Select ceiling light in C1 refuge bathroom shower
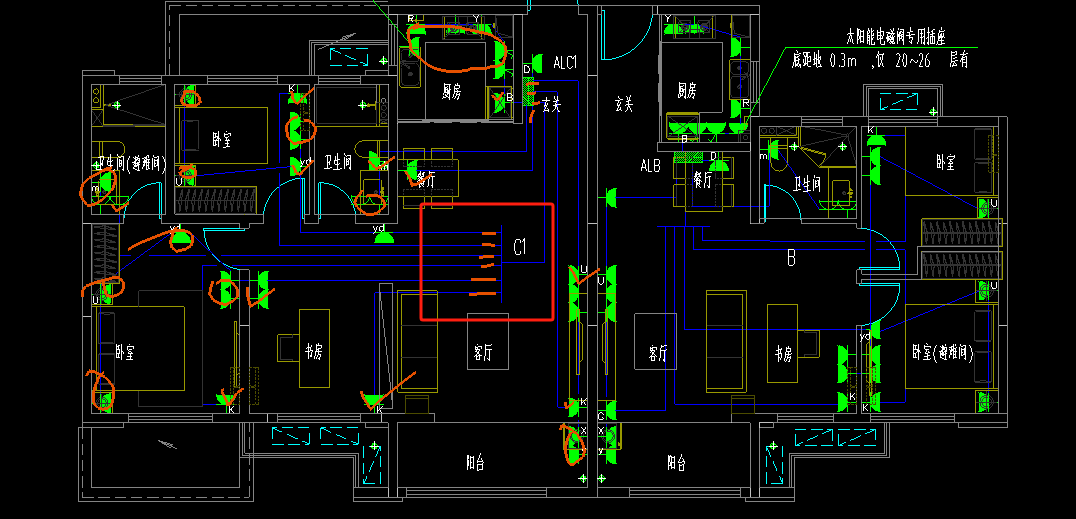This screenshot has height=519, width=1076. pyautogui.click(x=117, y=105)
